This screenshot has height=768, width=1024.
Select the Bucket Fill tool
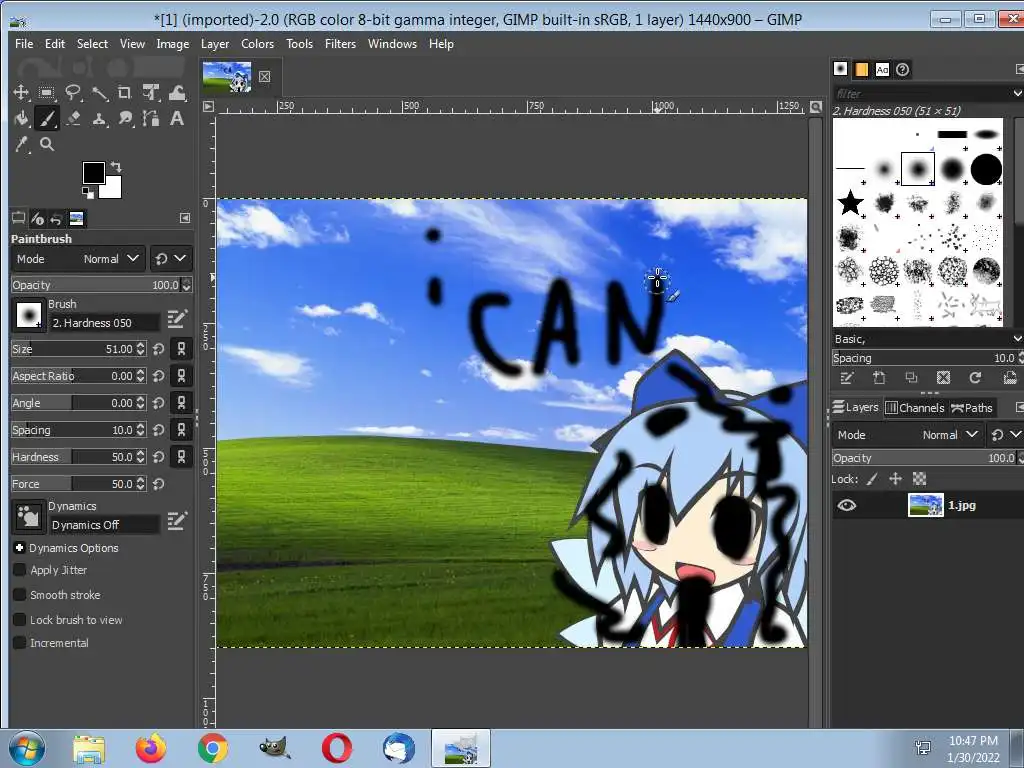coord(21,118)
